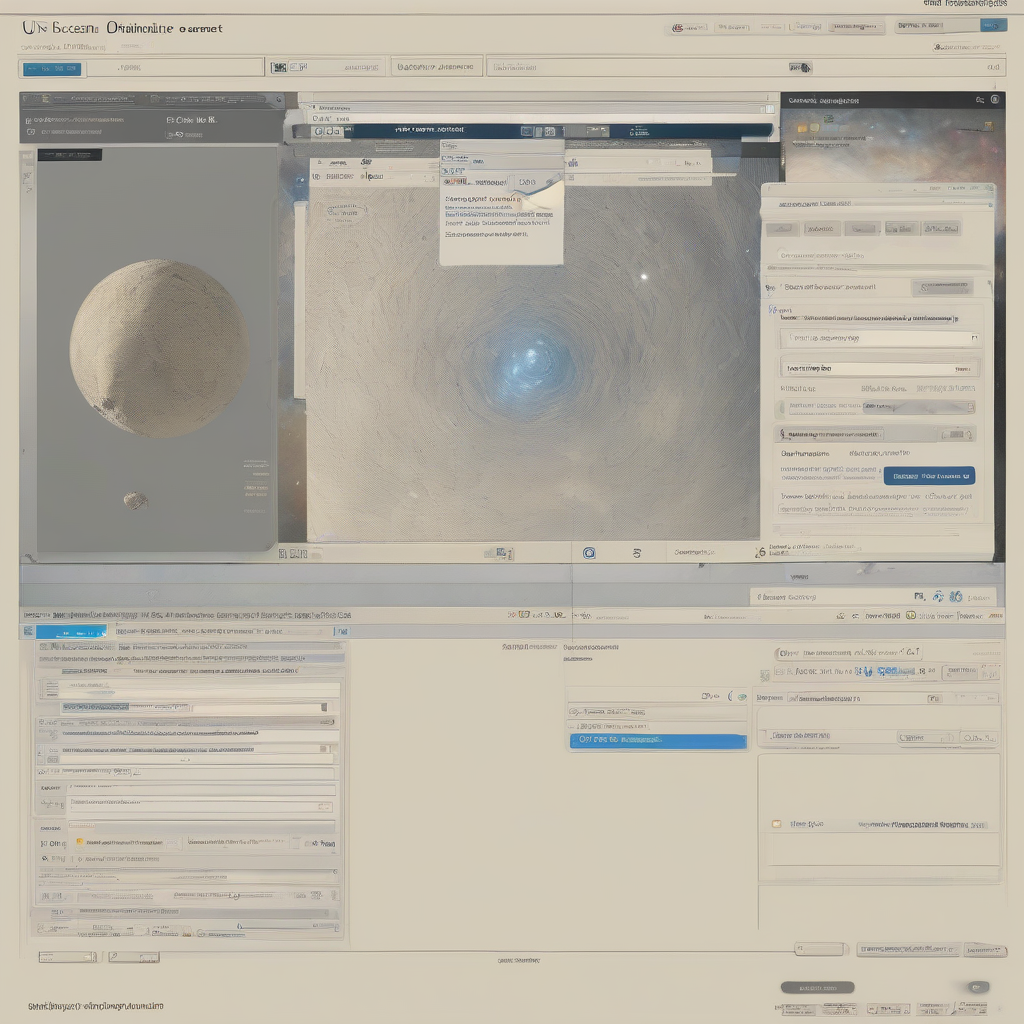Click the small moon object below the large planet

tap(135, 500)
